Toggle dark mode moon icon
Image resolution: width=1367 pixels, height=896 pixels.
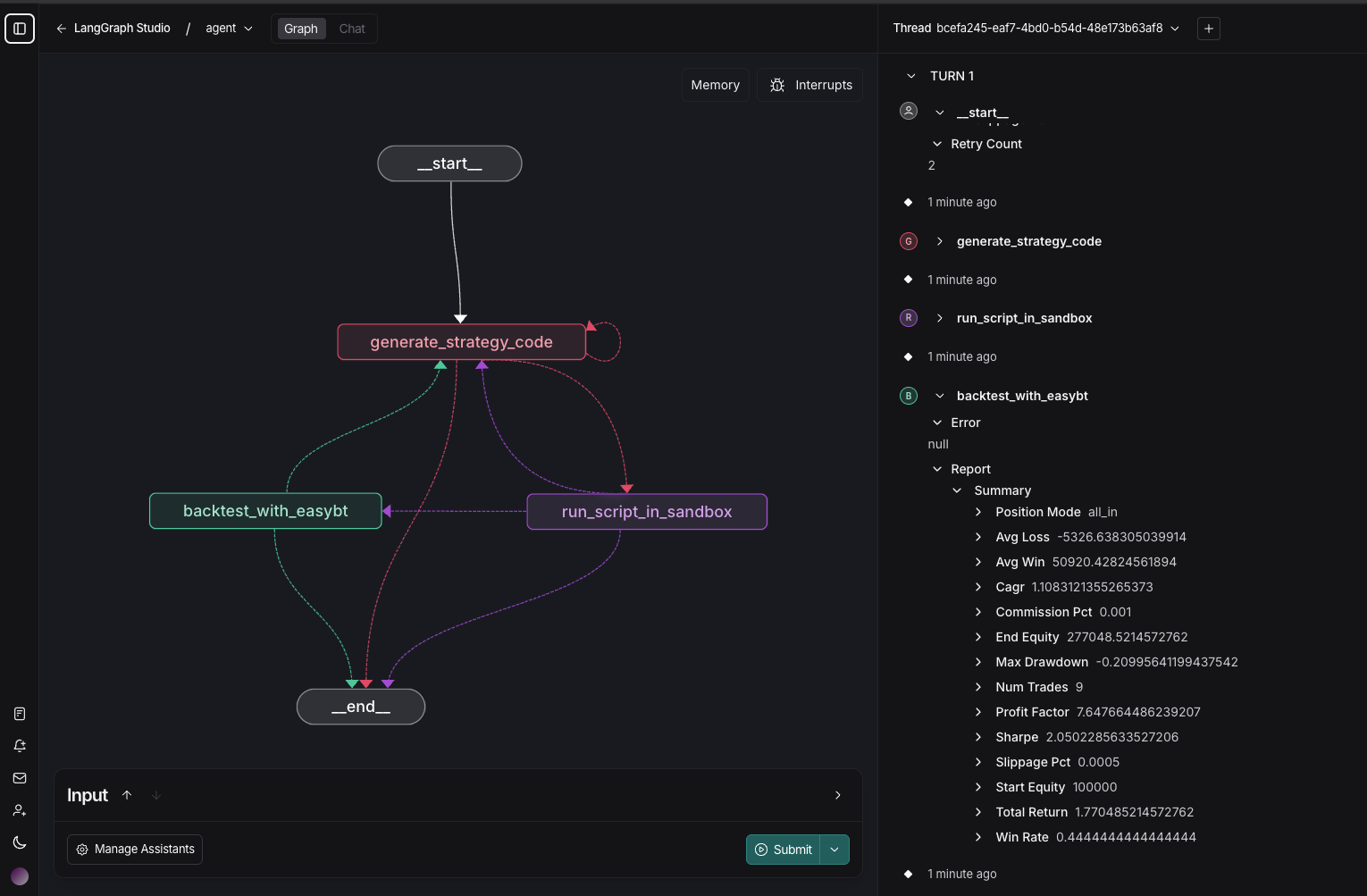(x=20, y=842)
